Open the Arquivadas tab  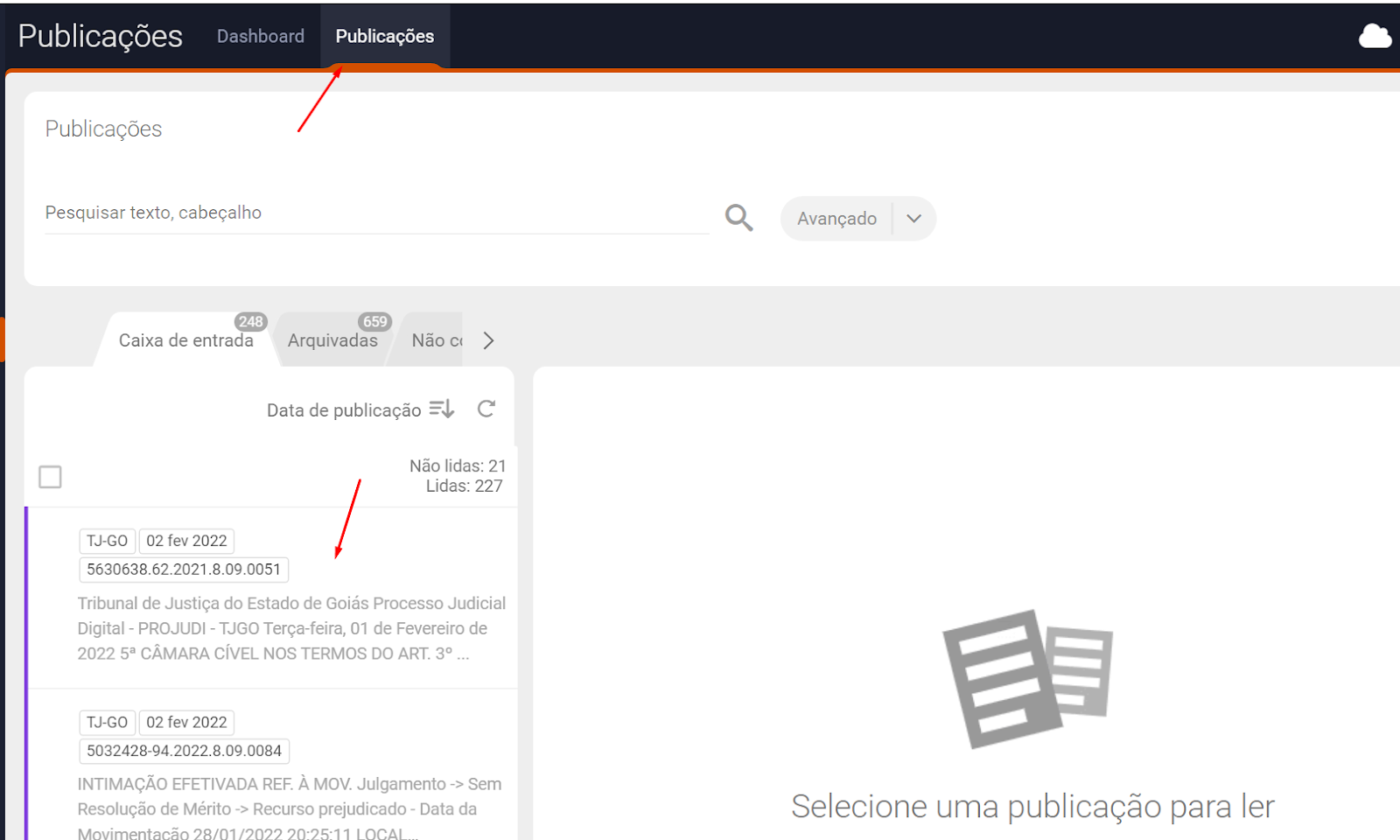pos(332,340)
